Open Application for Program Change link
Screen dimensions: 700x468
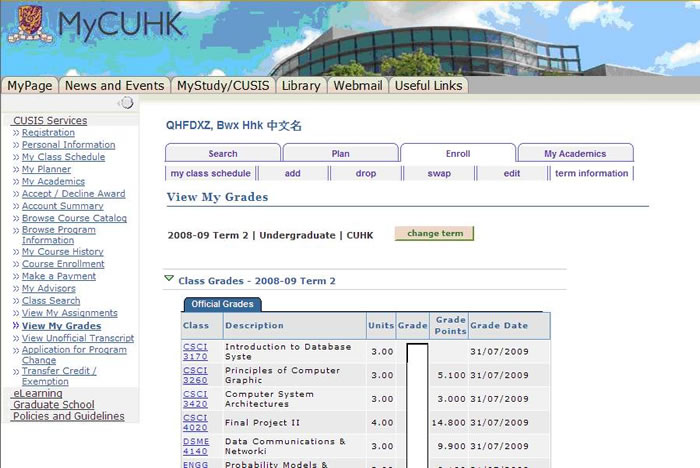pyautogui.click(x=74, y=355)
